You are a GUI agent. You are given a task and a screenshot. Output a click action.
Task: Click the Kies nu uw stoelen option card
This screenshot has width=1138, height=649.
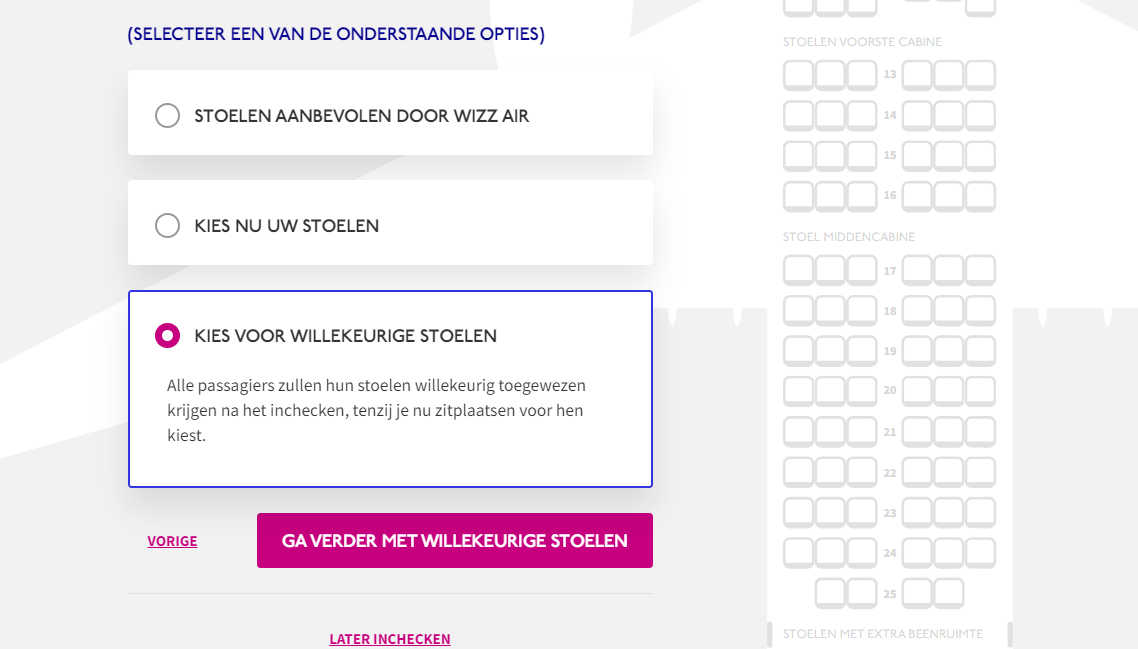click(x=390, y=223)
